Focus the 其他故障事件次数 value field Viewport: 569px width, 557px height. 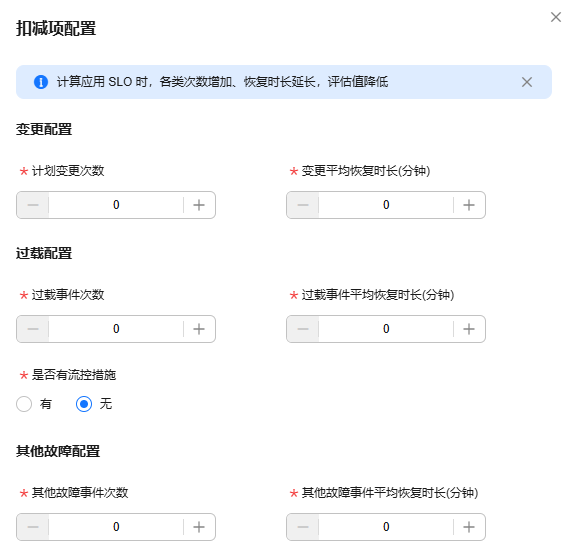(x=116, y=527)
